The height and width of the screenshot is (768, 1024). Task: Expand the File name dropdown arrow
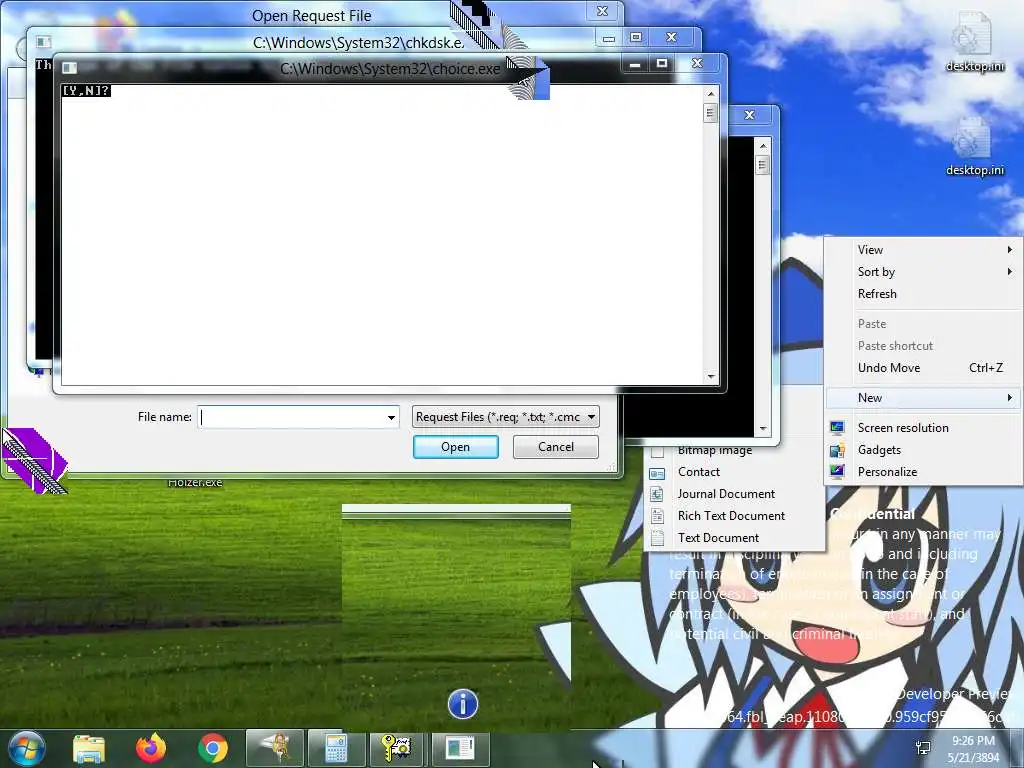(x=391, y=417)
